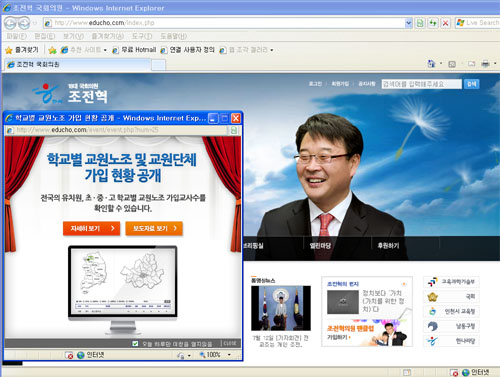The image size is (500, 377).
Task: Click the Add to Favorites star icon
Action: click(x=52, y=50)
